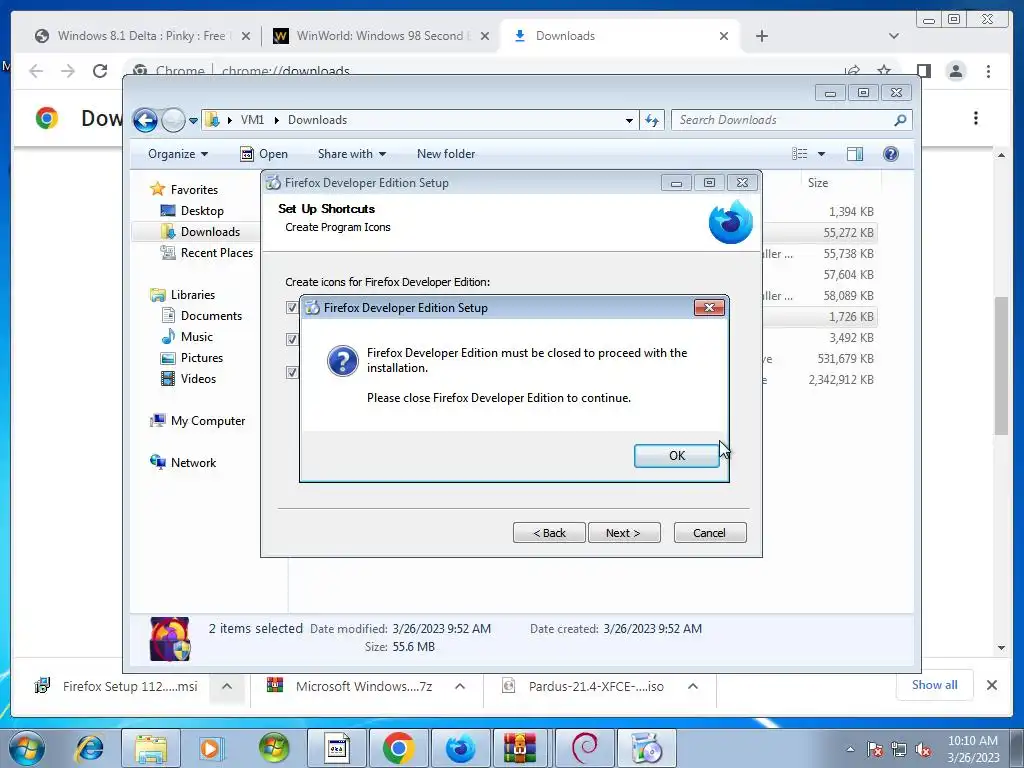Image resolution: width=1024 pixels, height=768 pixels.
Task: Select Desktop in the navigation pane
Action: coord(202,211)
